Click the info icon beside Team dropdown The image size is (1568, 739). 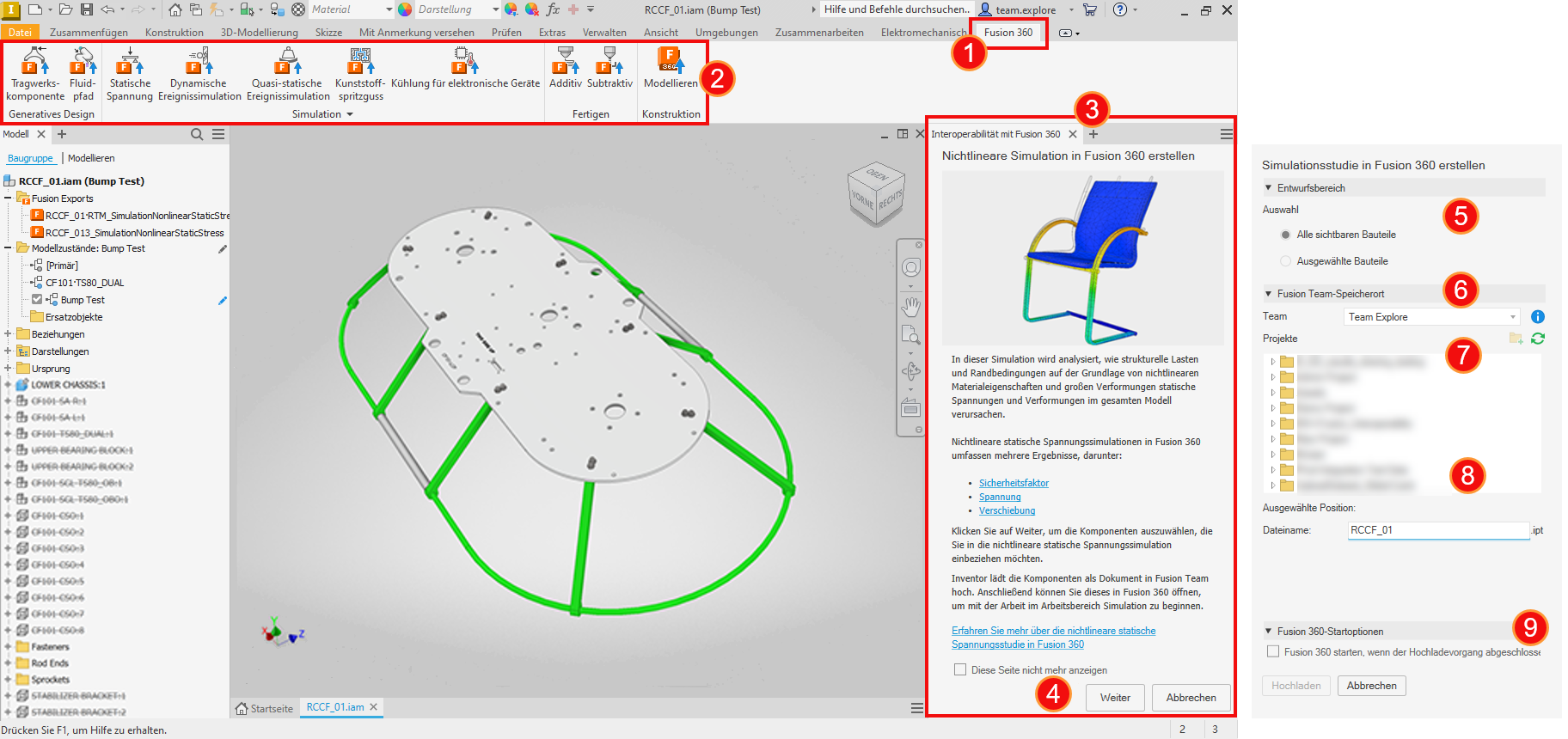point(1538,317)
